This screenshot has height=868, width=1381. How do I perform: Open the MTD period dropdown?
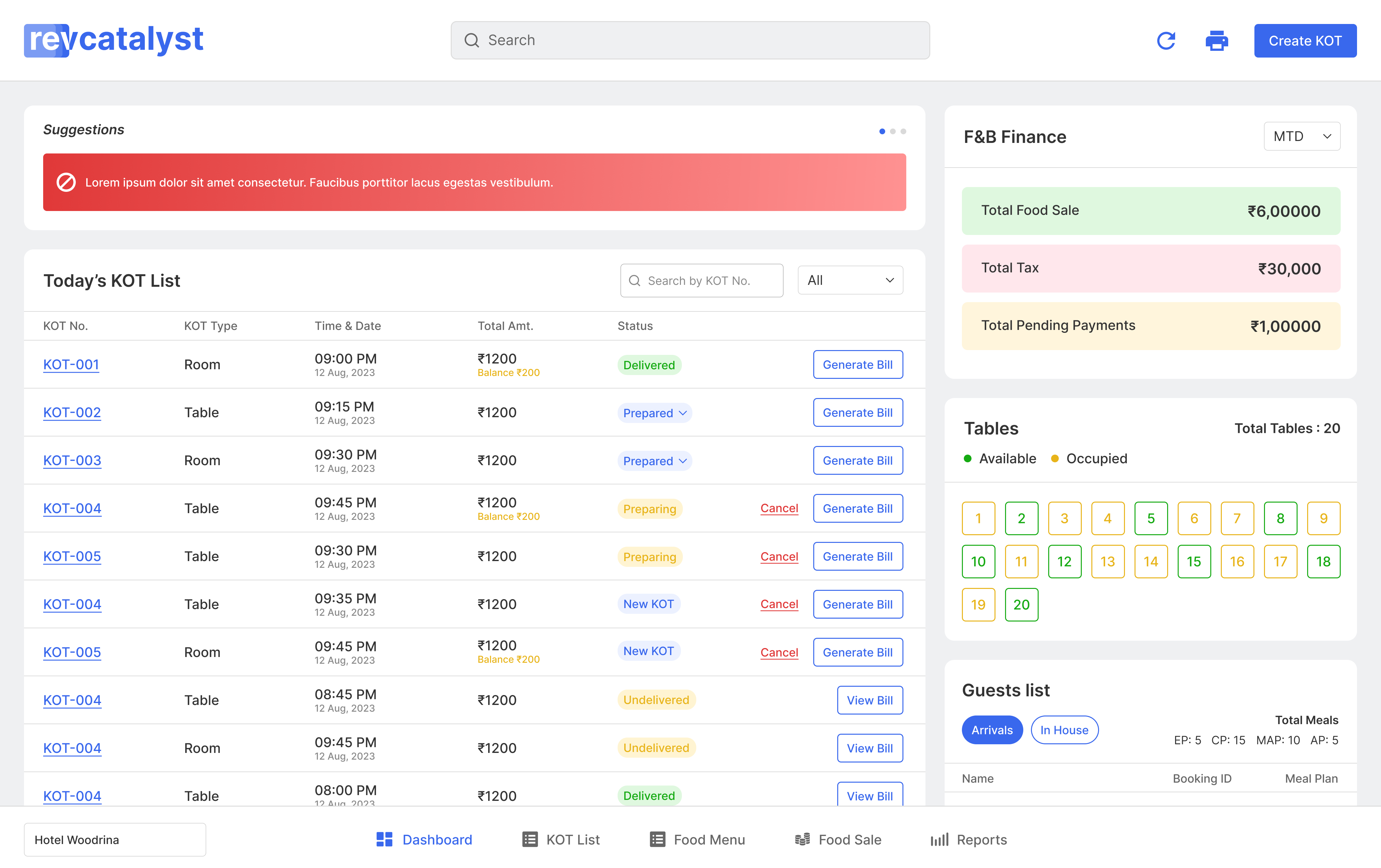1302,137
